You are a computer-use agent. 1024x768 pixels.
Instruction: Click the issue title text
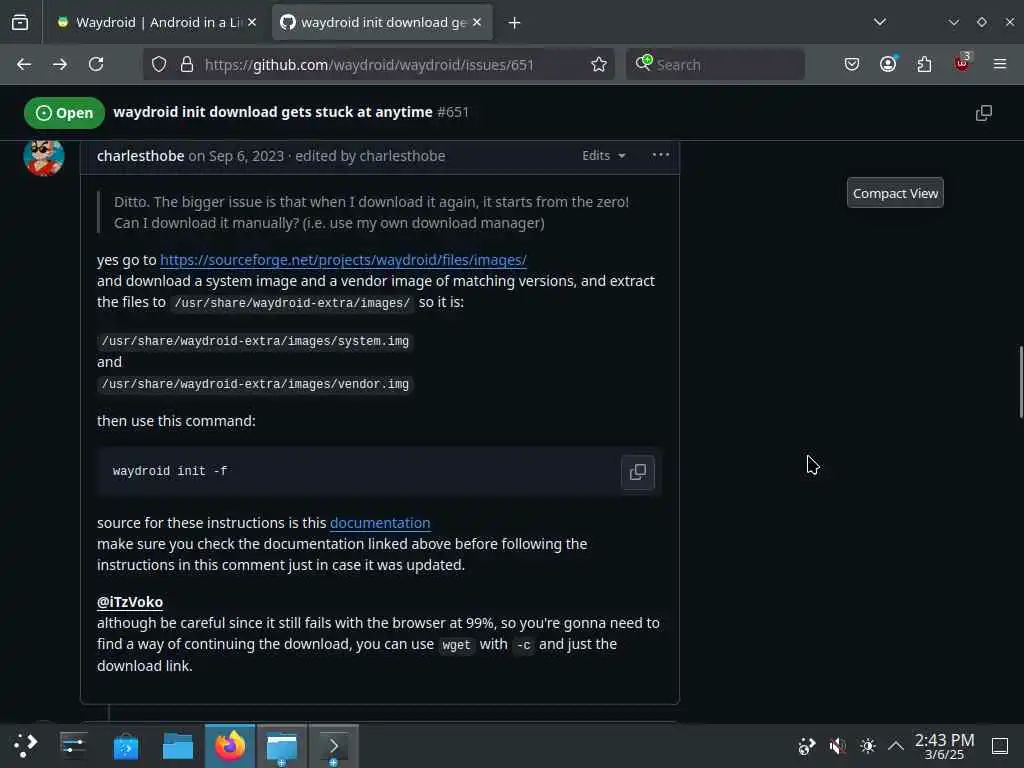[273, 112]
